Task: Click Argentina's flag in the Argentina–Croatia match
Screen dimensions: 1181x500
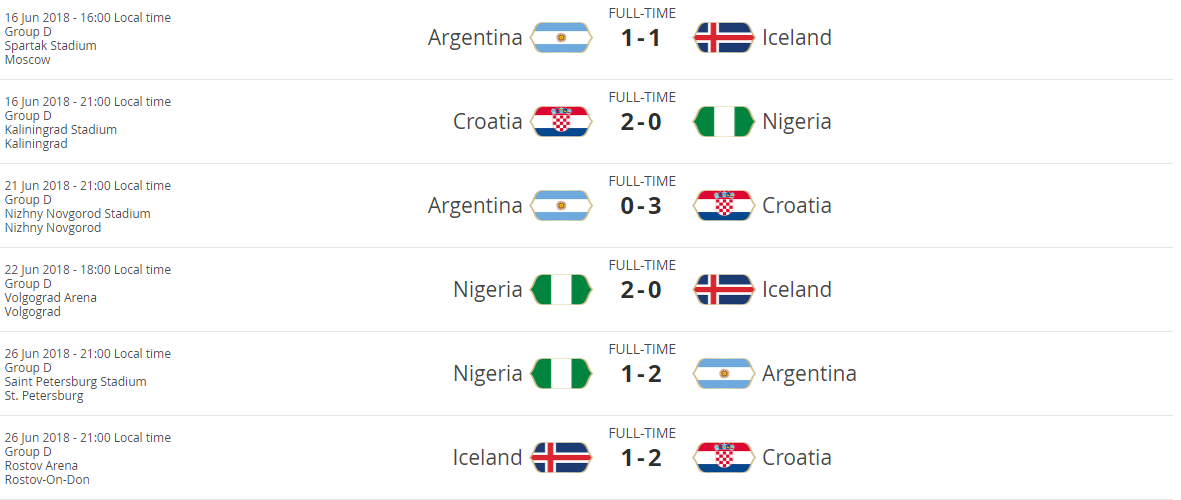Action: click(x=561, y=206)
